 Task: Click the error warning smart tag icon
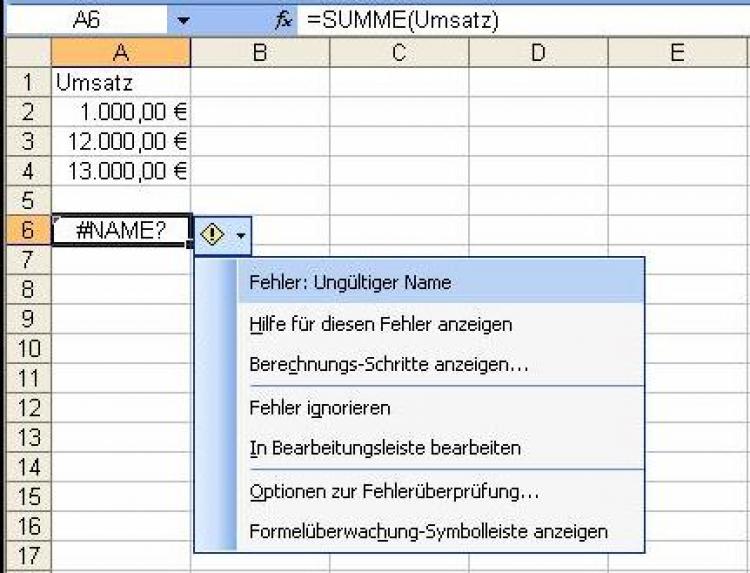(212, 235)
